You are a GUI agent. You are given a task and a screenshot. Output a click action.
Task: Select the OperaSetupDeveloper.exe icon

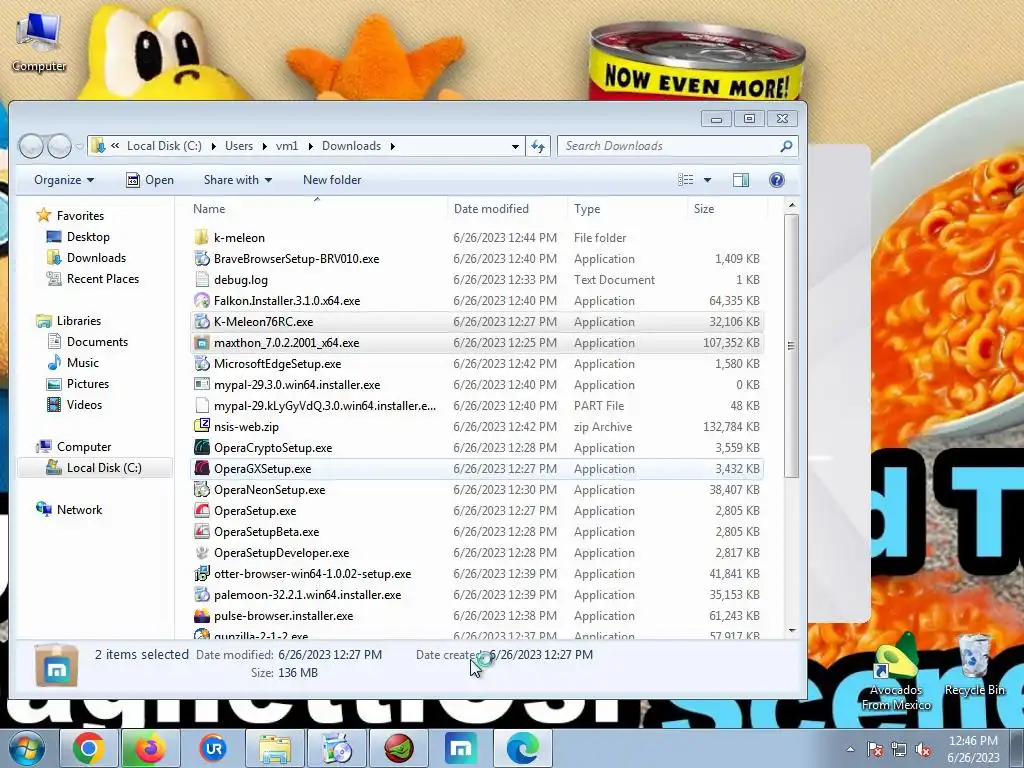(x=202, y=552)
